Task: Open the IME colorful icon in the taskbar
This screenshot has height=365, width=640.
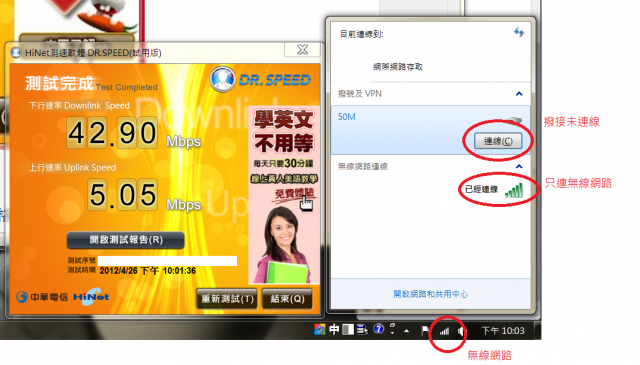Action: pos(320,329)
